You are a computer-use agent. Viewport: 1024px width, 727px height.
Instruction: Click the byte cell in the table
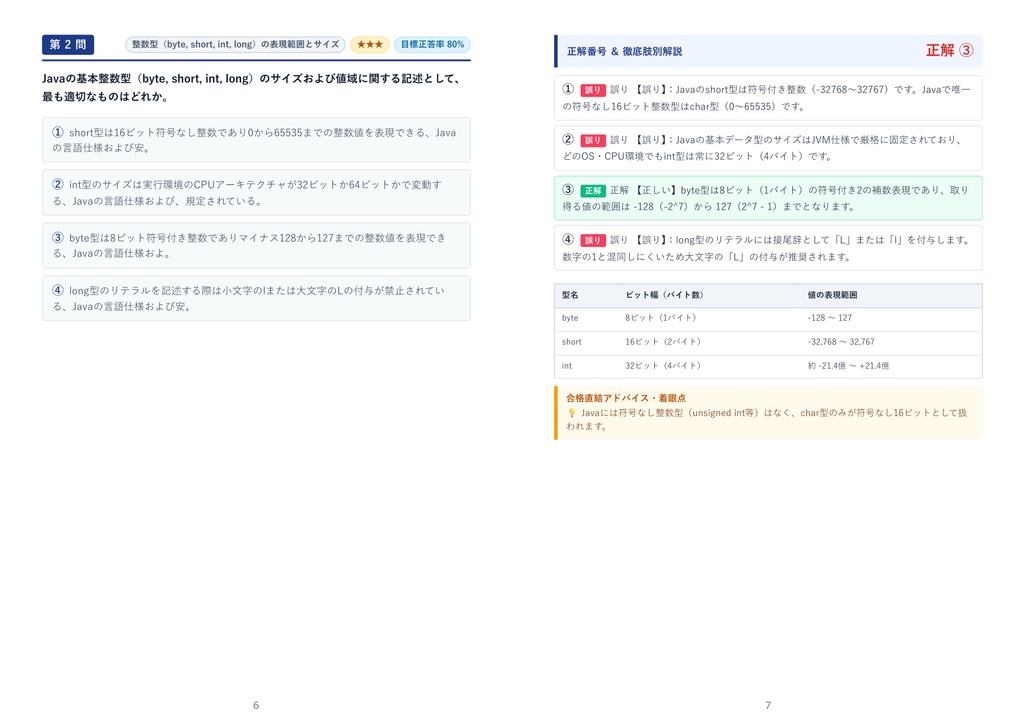pyautogui.click(x=570, y=318)
